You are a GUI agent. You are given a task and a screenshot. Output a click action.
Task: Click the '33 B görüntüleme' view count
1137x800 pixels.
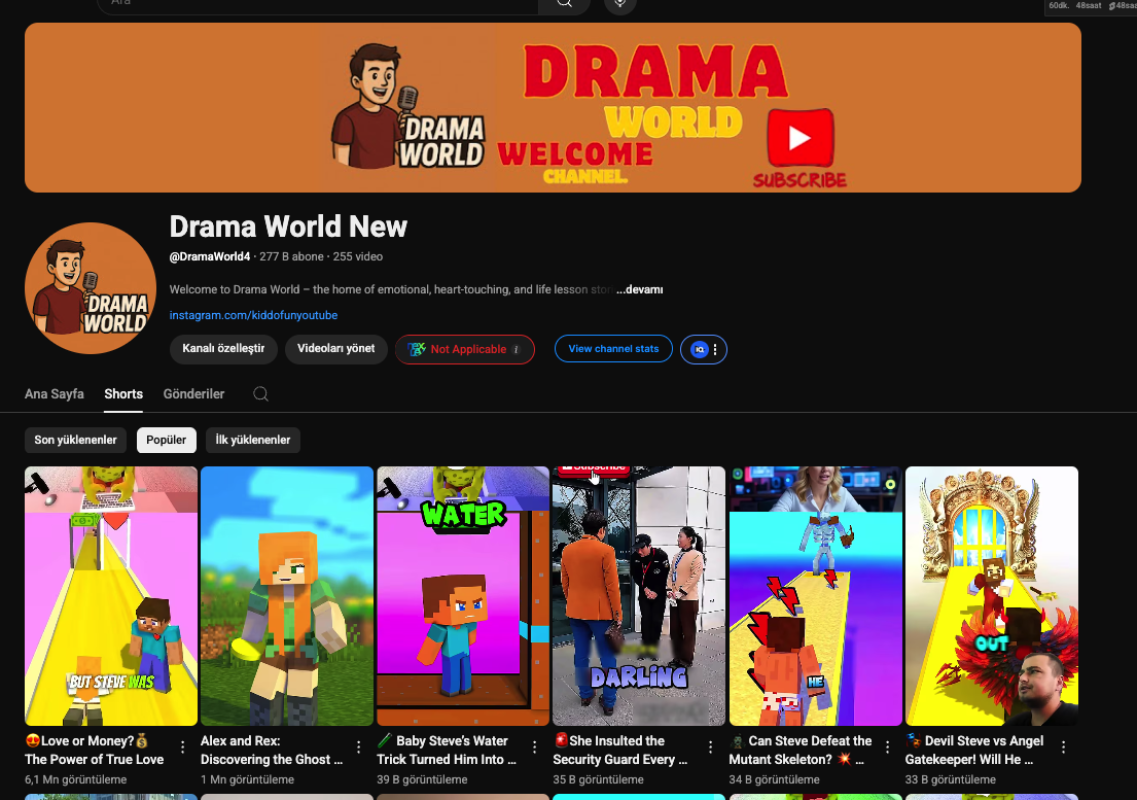(x=951, y=780)
